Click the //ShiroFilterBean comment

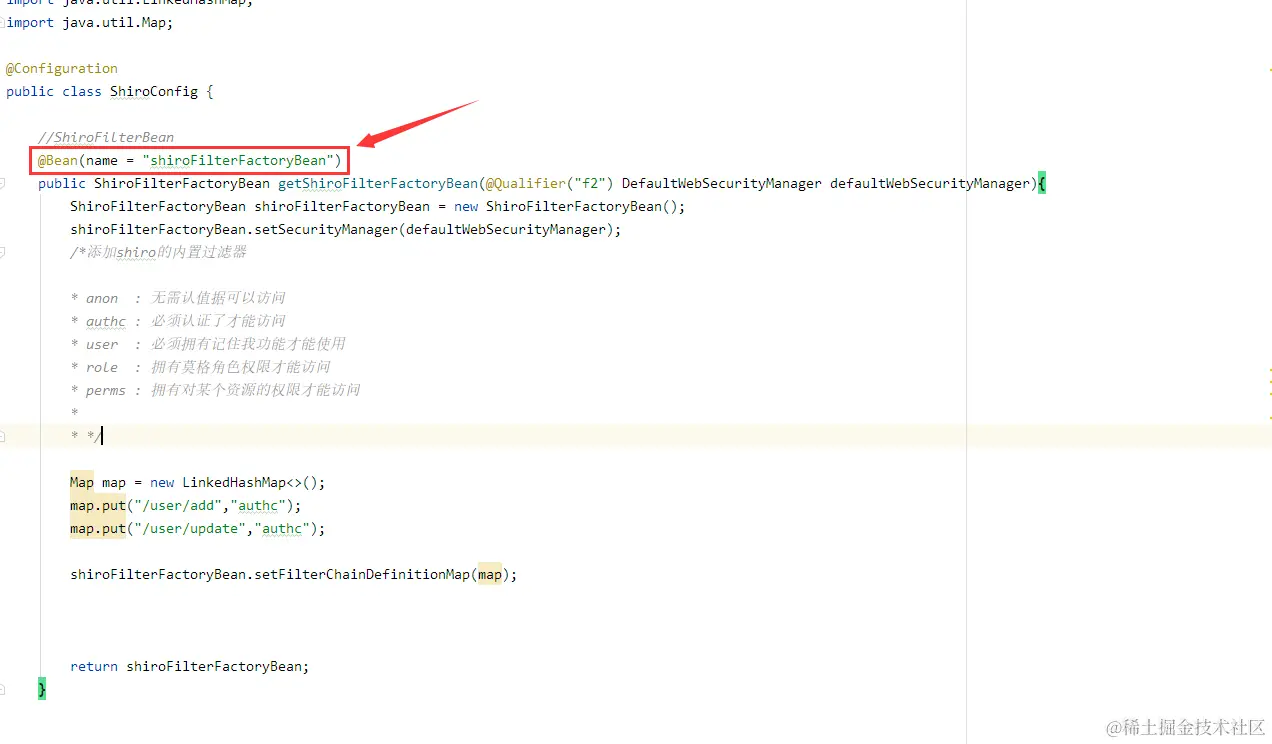[106, 137]
